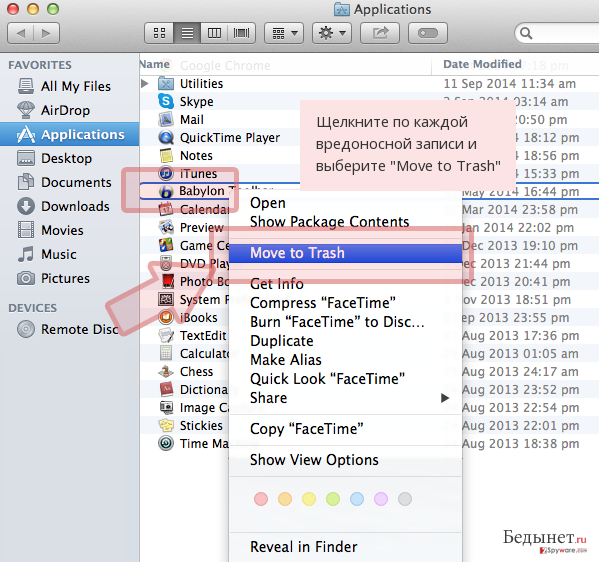
Task: Toggle the Edit Tags toolbar button
Action: 428,33
